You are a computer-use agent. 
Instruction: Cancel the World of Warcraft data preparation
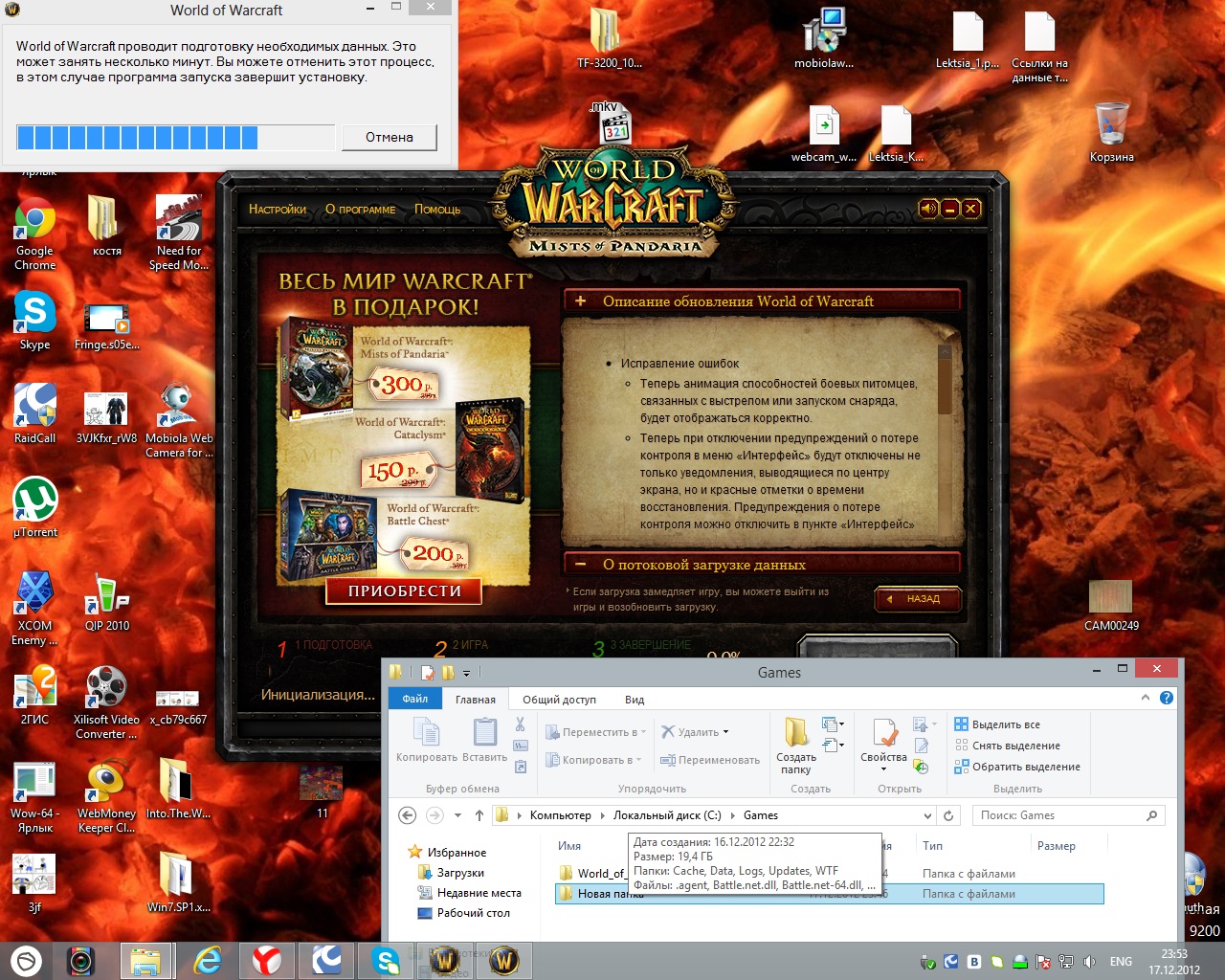pos(390,137)
